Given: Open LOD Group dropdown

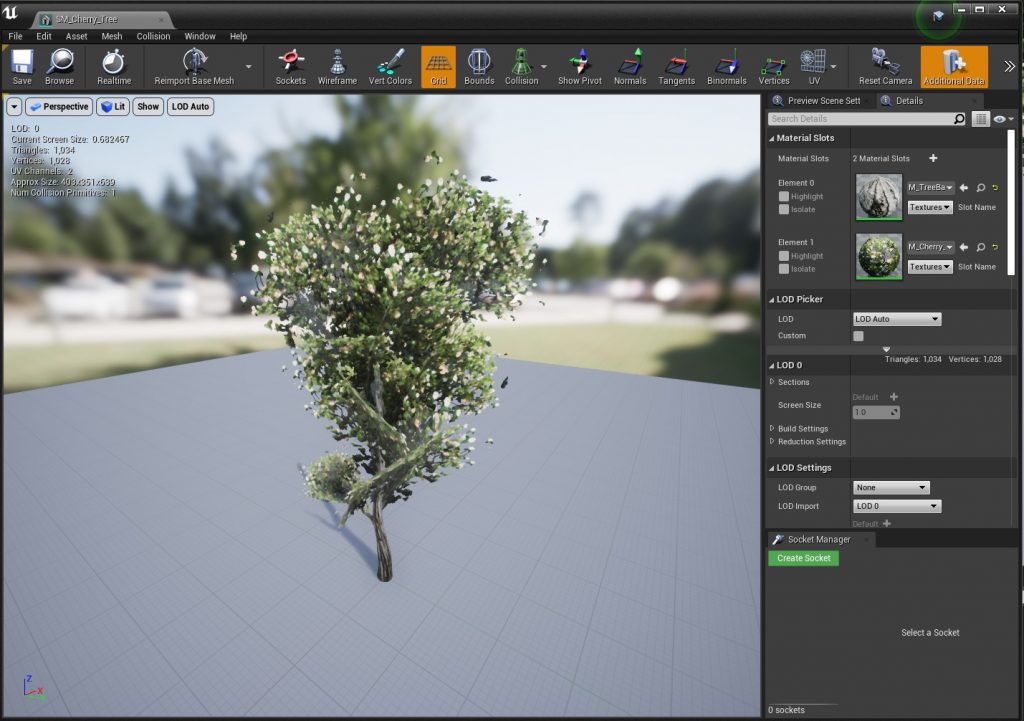Looking at the screenshot, I should (891, 487).
